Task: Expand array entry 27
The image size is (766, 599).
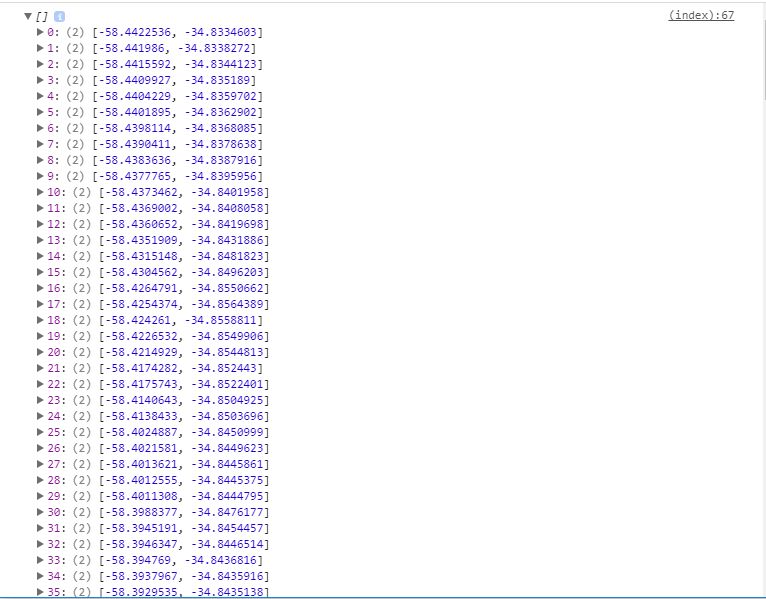Action: pyautogui.click(x=40, y=464)
